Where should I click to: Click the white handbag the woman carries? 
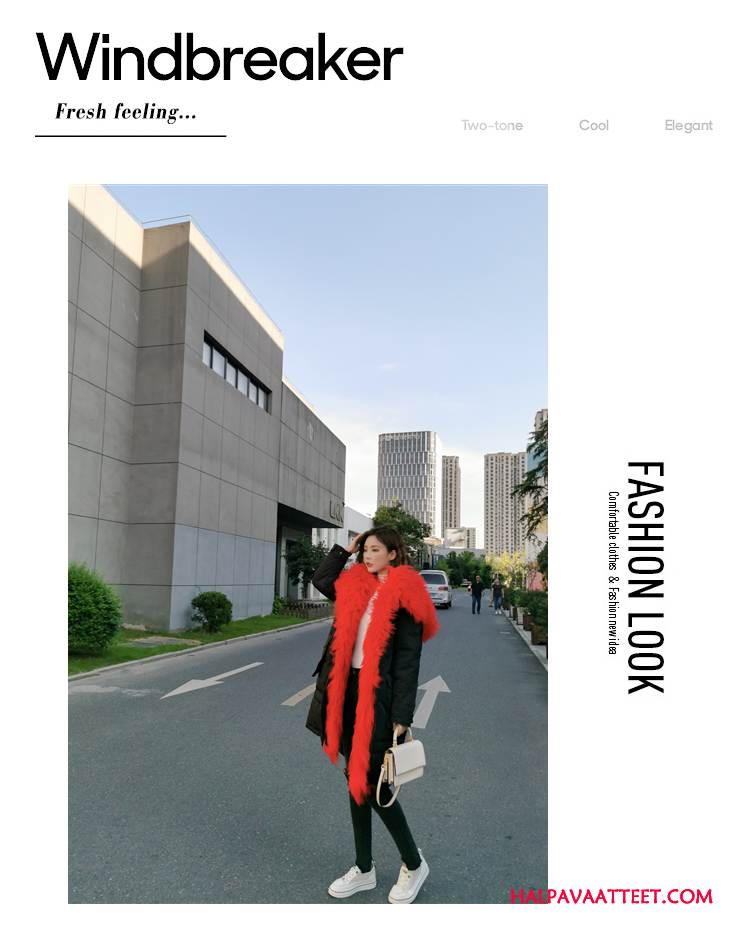403,762
